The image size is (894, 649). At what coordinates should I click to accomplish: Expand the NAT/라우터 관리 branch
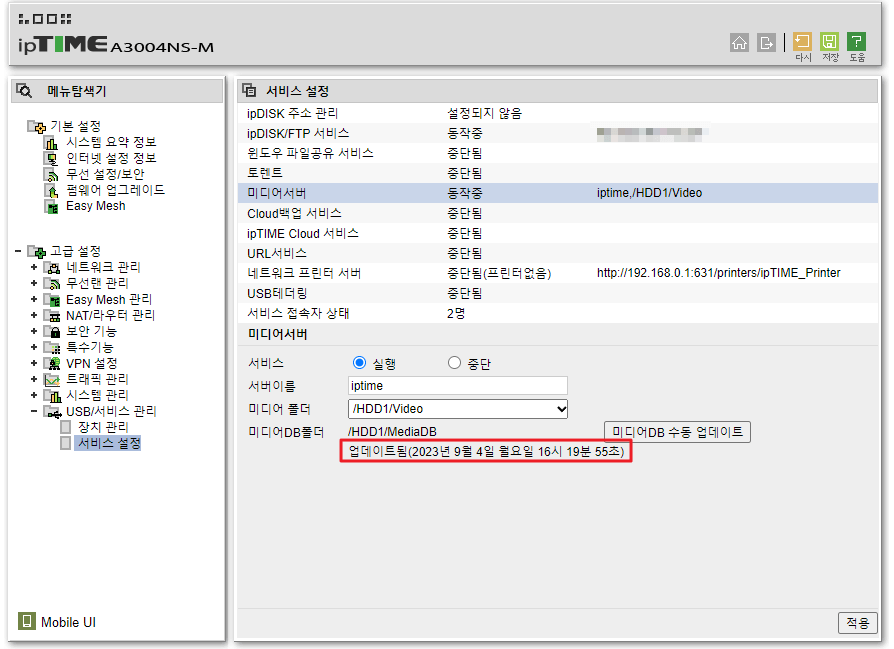pyautogui.click(x=35, y=315)
